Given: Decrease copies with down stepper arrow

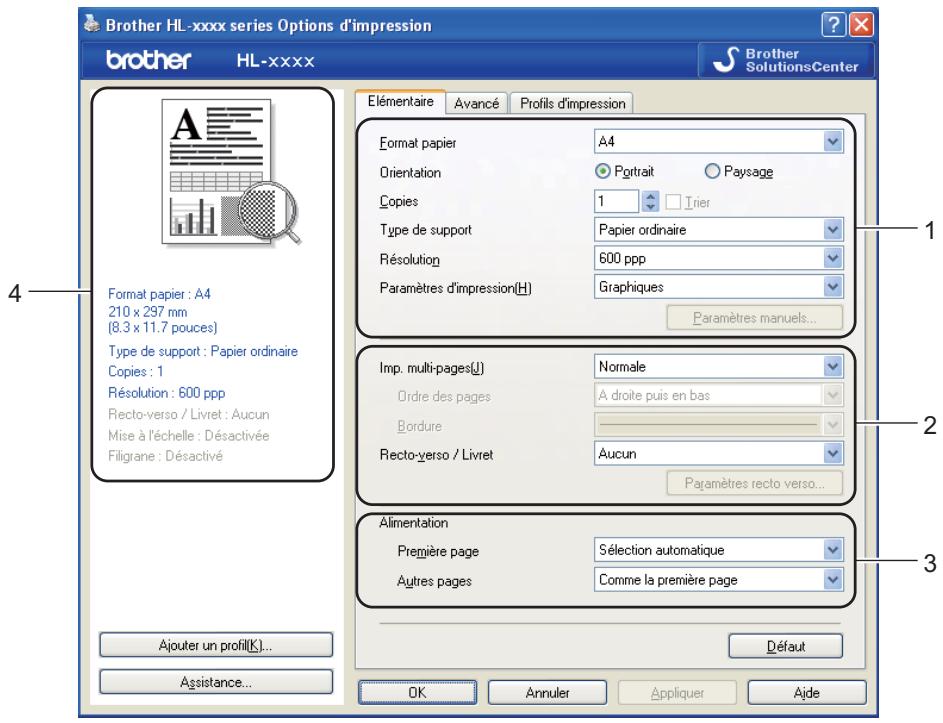Looking at the screenshot, I should click(650, 207).
